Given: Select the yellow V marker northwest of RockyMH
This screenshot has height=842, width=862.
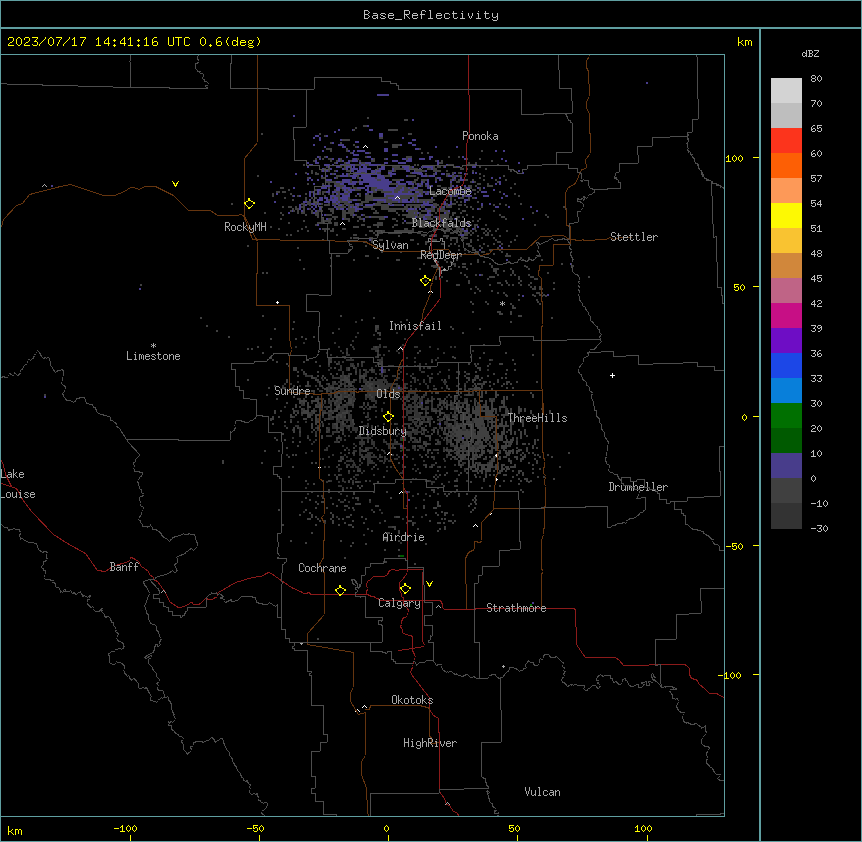Looking at the screenshot, I should [175, 184].
